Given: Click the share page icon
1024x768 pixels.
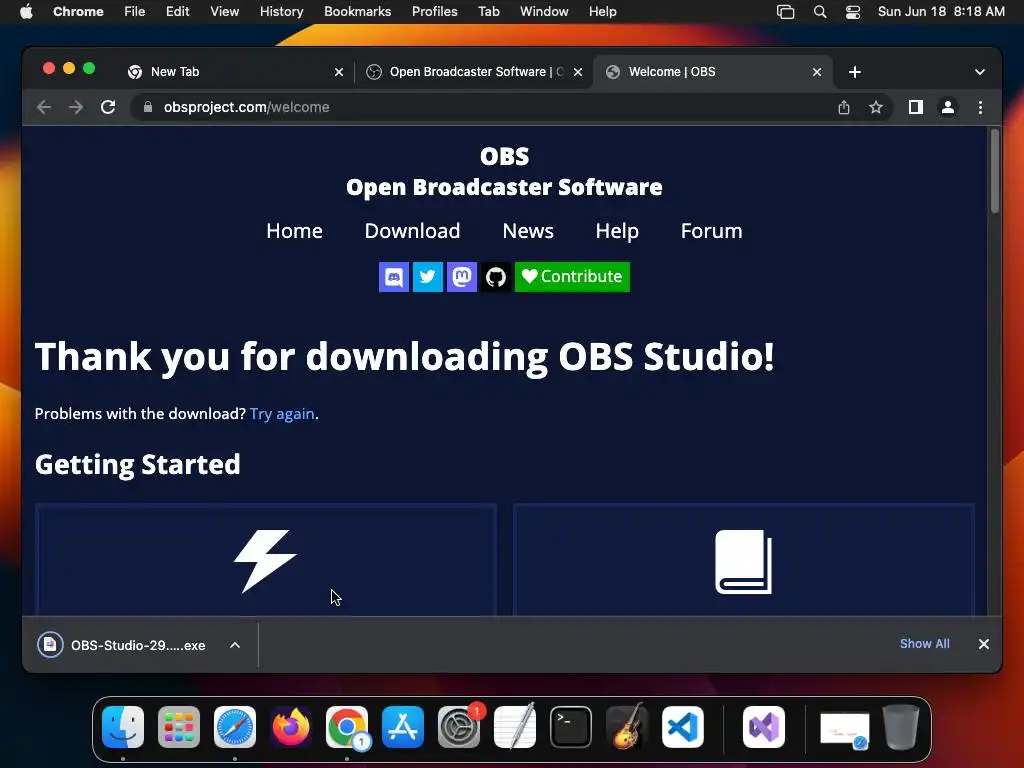Looking at the screenshot, I should pos(844,107).
